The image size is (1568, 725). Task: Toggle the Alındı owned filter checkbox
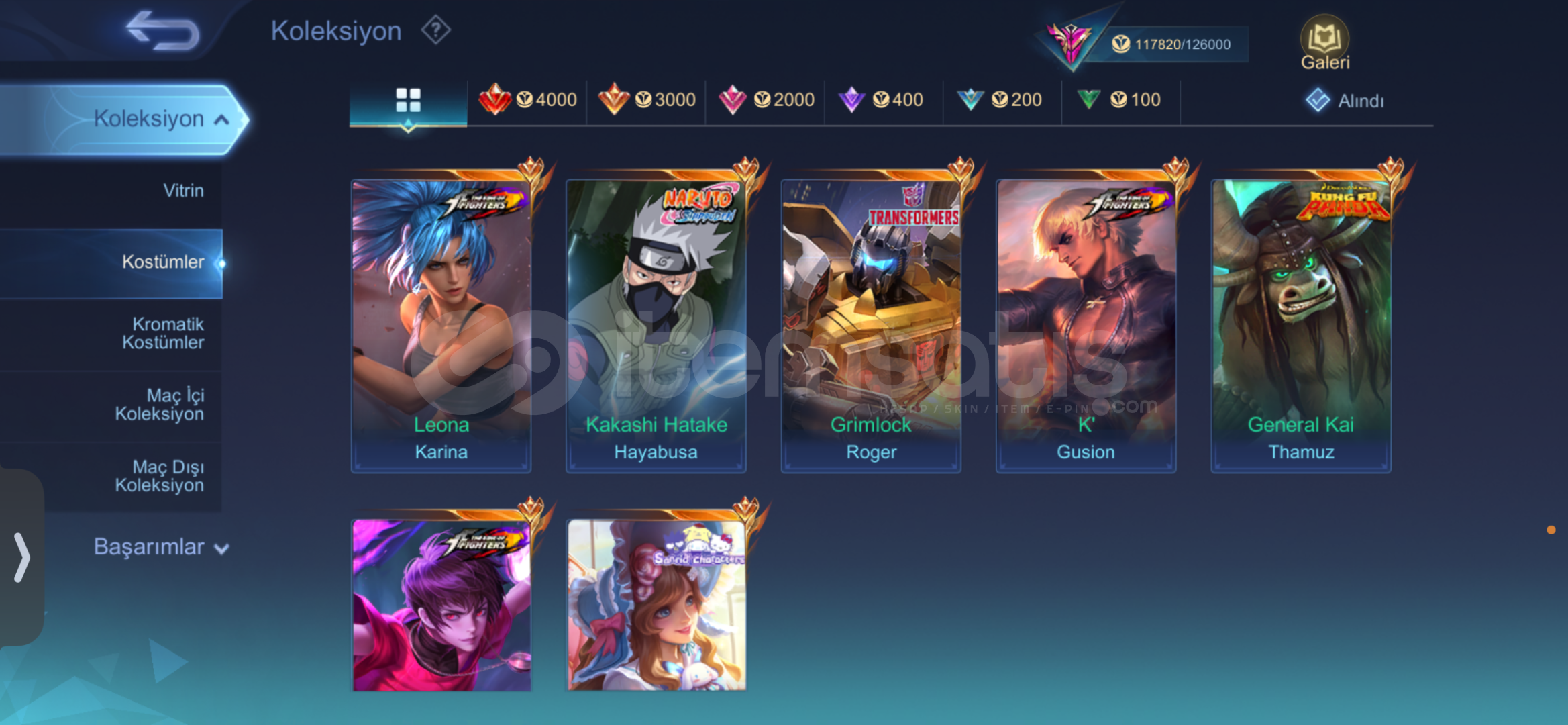tap(1318, 101)
